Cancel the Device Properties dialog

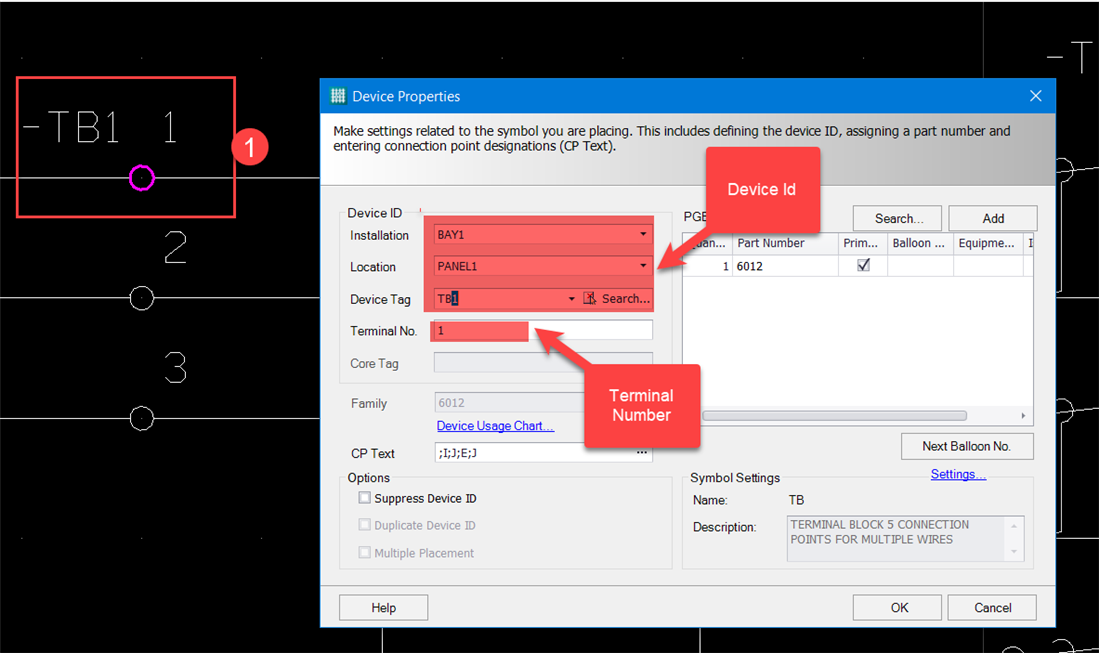click(991, 607)
